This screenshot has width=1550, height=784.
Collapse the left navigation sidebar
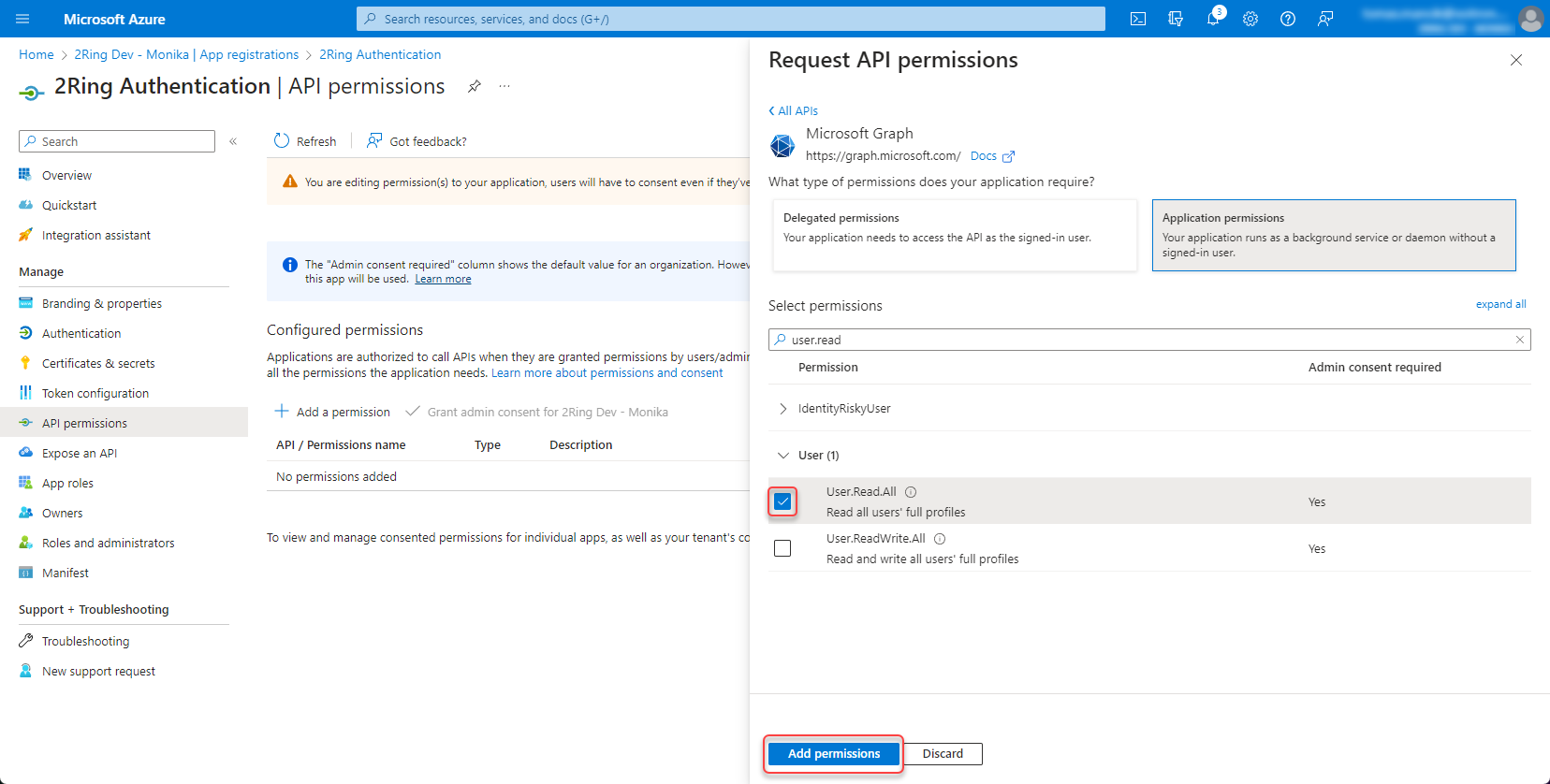click(233, 141)
